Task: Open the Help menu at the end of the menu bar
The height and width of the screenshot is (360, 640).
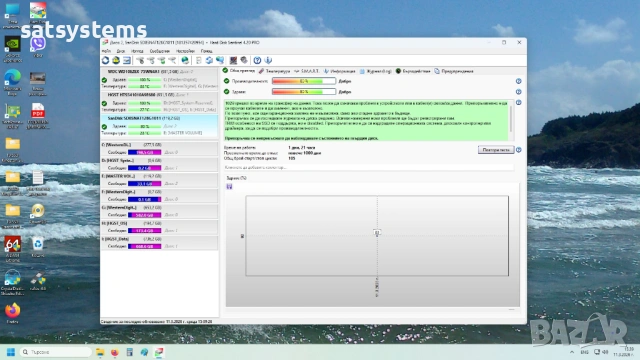Action: click(x=207, y=51)
